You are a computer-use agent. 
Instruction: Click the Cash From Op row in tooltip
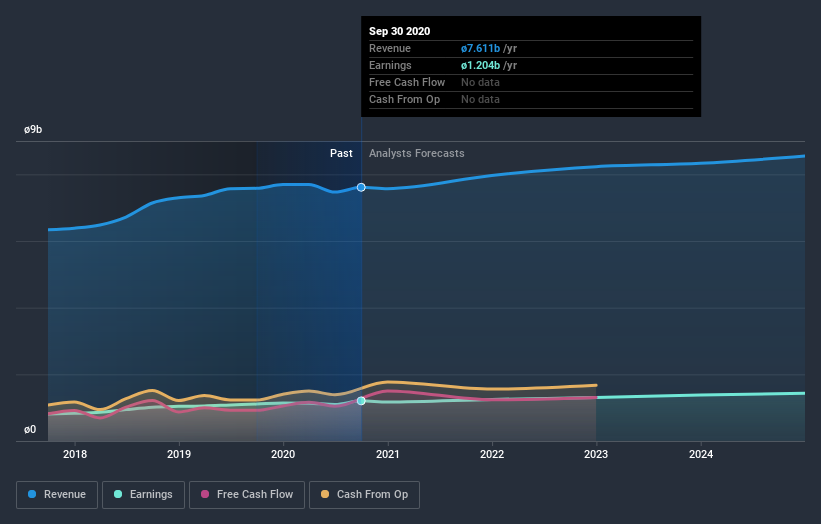531,99
